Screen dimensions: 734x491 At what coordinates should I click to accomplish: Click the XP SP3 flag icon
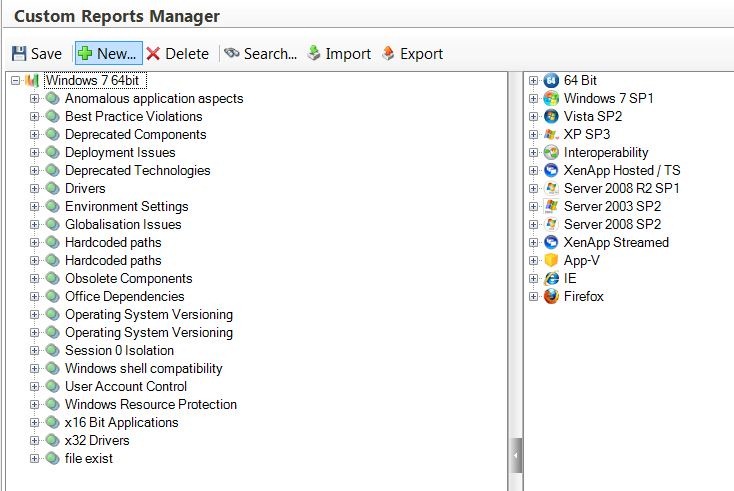(551, 134)
